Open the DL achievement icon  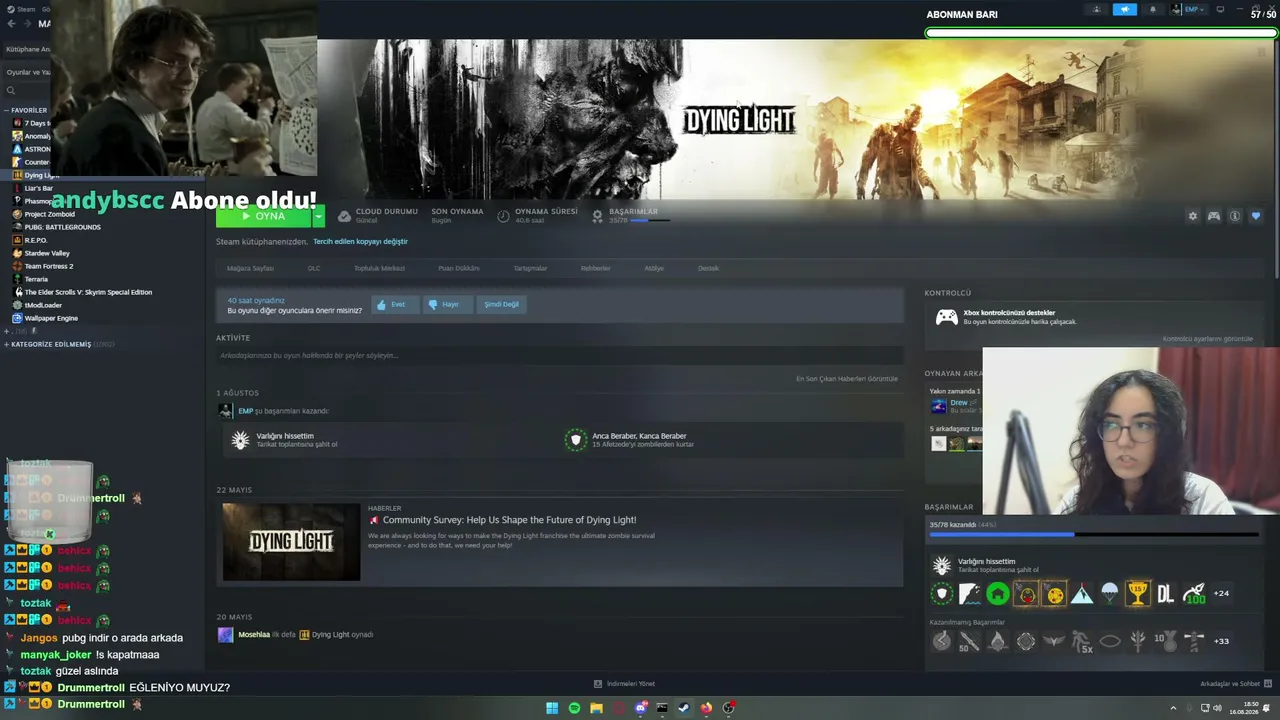click(x=1166, y=594)
